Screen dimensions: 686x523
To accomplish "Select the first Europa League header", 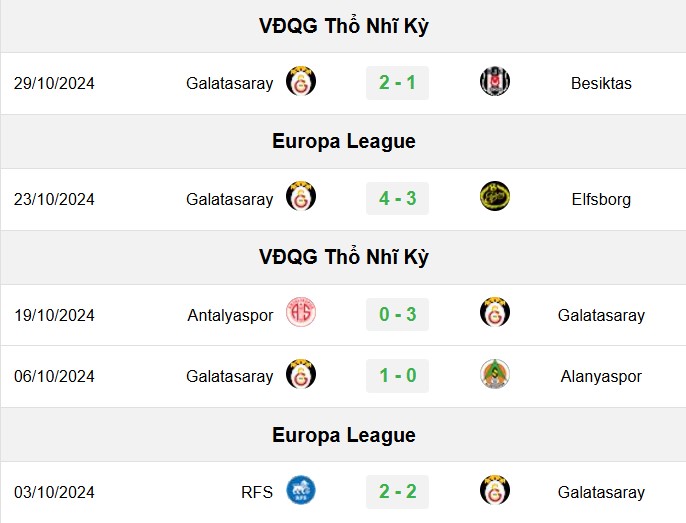I will tap(343, 141).
